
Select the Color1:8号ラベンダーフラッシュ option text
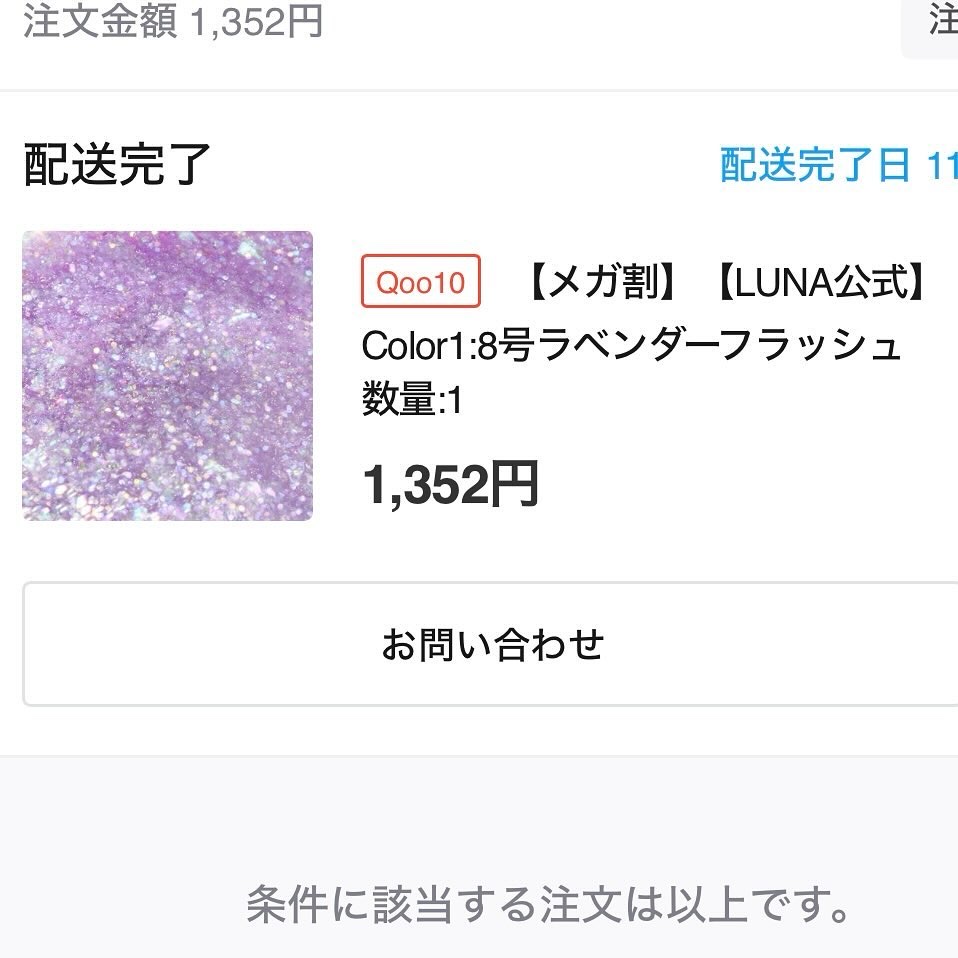pos(631,346)
